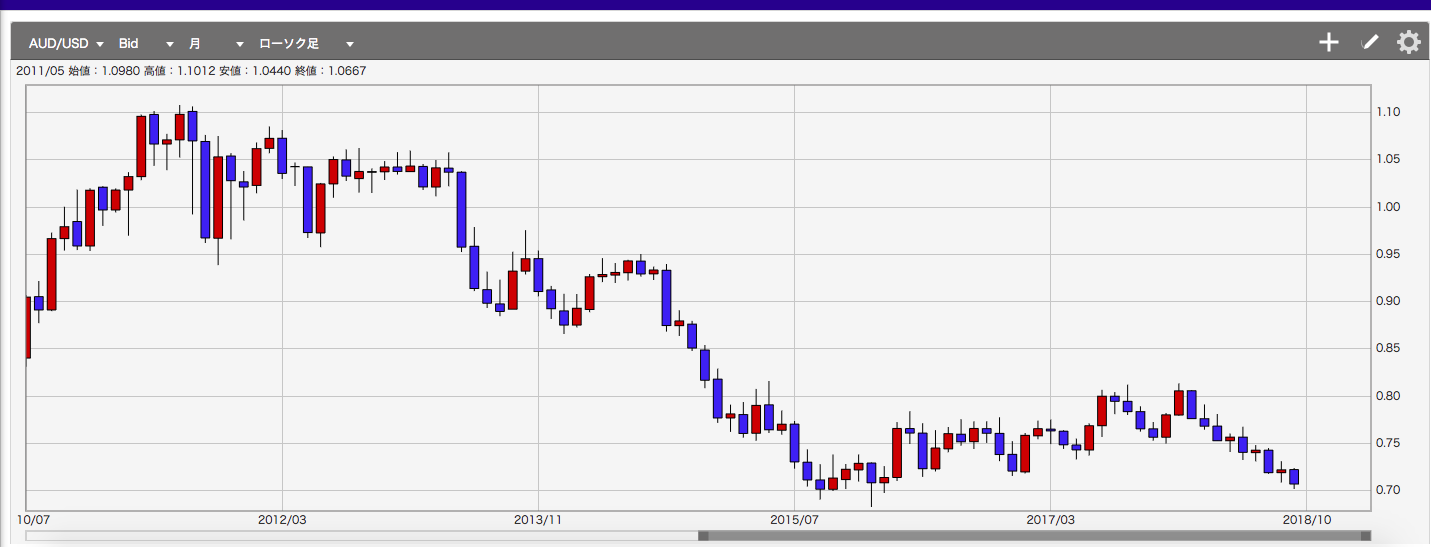
Task: Select the pencil drawing tool icon
Action: point(1370,42)
